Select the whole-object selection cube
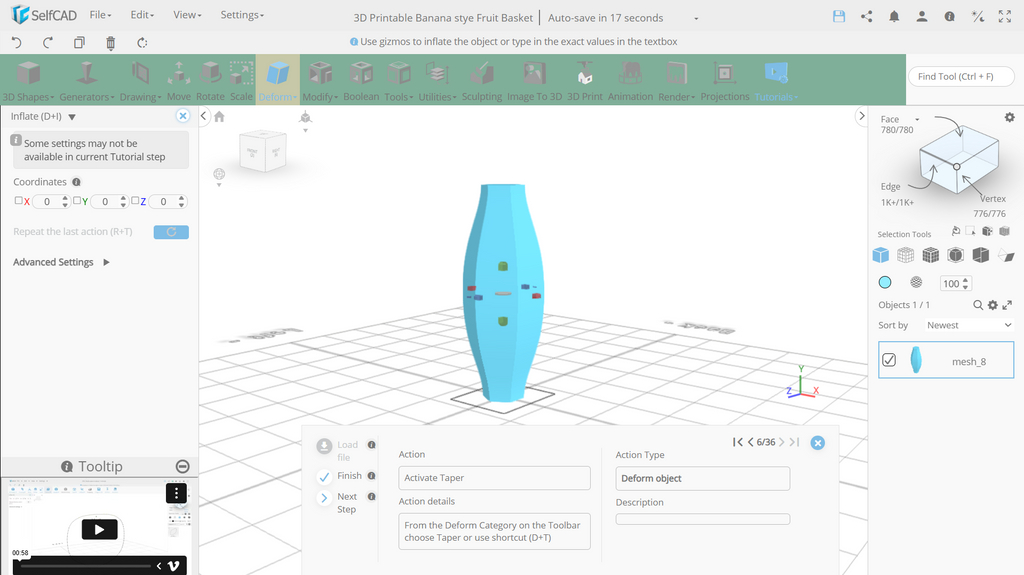Viewport: 1024px width, 575px height. 880,255
